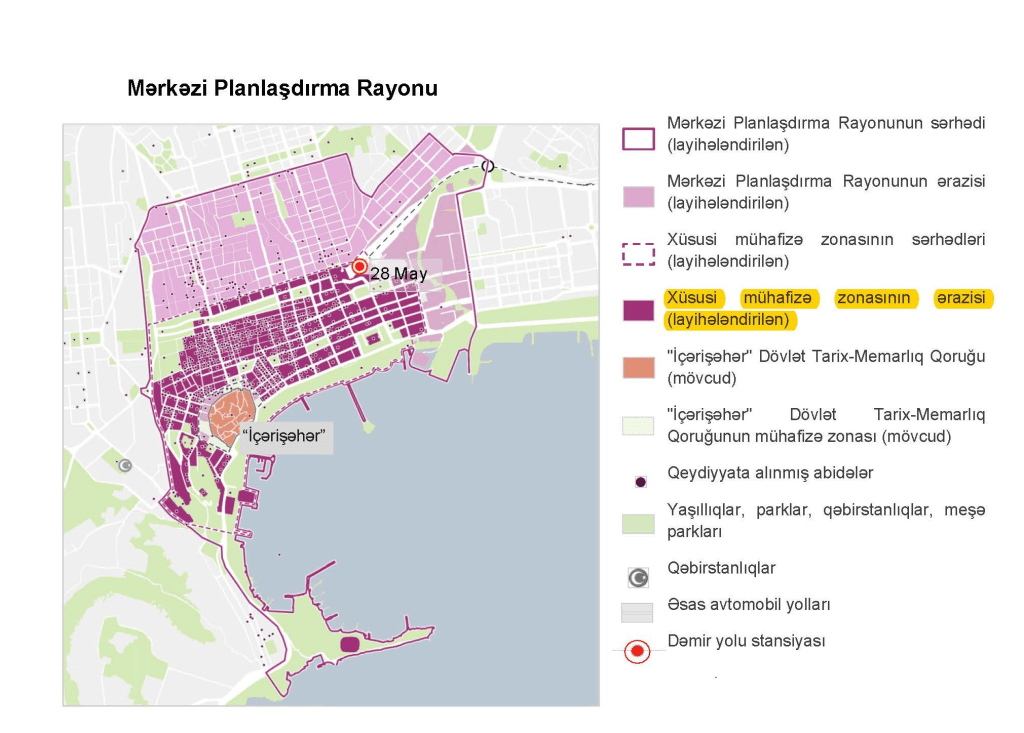Click the main roads legend symbol
Screen dimensions: 1024x733
pos(637,612)
